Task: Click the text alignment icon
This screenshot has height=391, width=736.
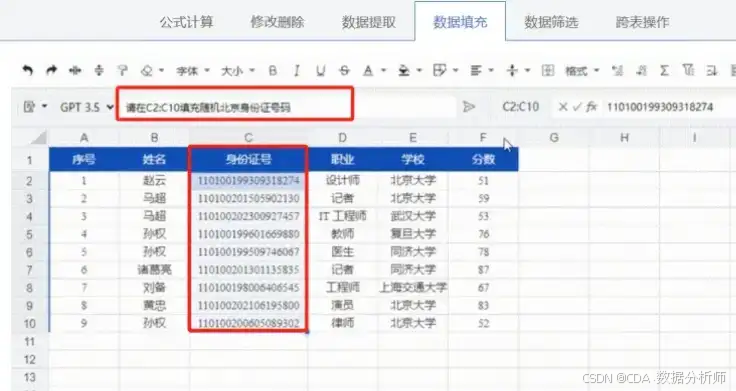Action: (x=475, y=71)
